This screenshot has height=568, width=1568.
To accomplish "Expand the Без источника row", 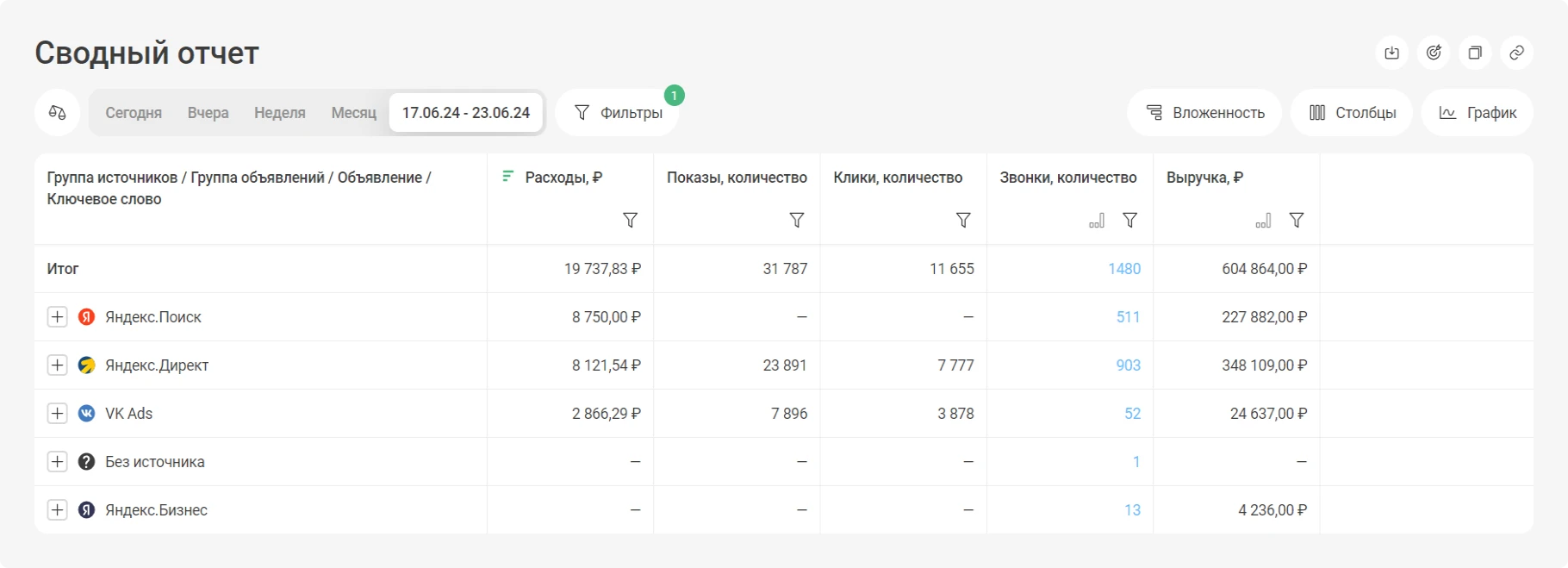I will click(x=57, y=462).
